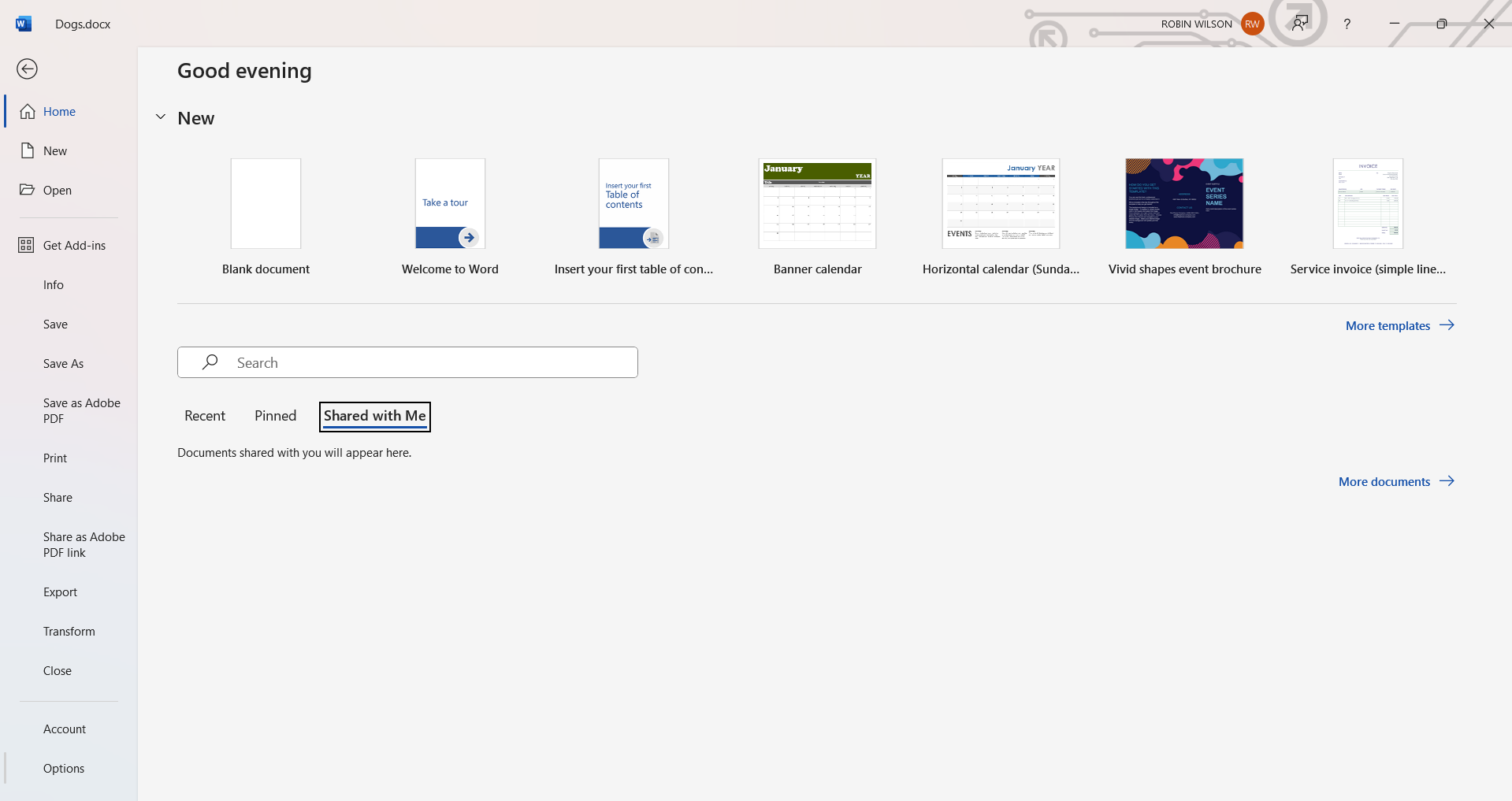Open the Help question mark icon

pos(1347,24)
